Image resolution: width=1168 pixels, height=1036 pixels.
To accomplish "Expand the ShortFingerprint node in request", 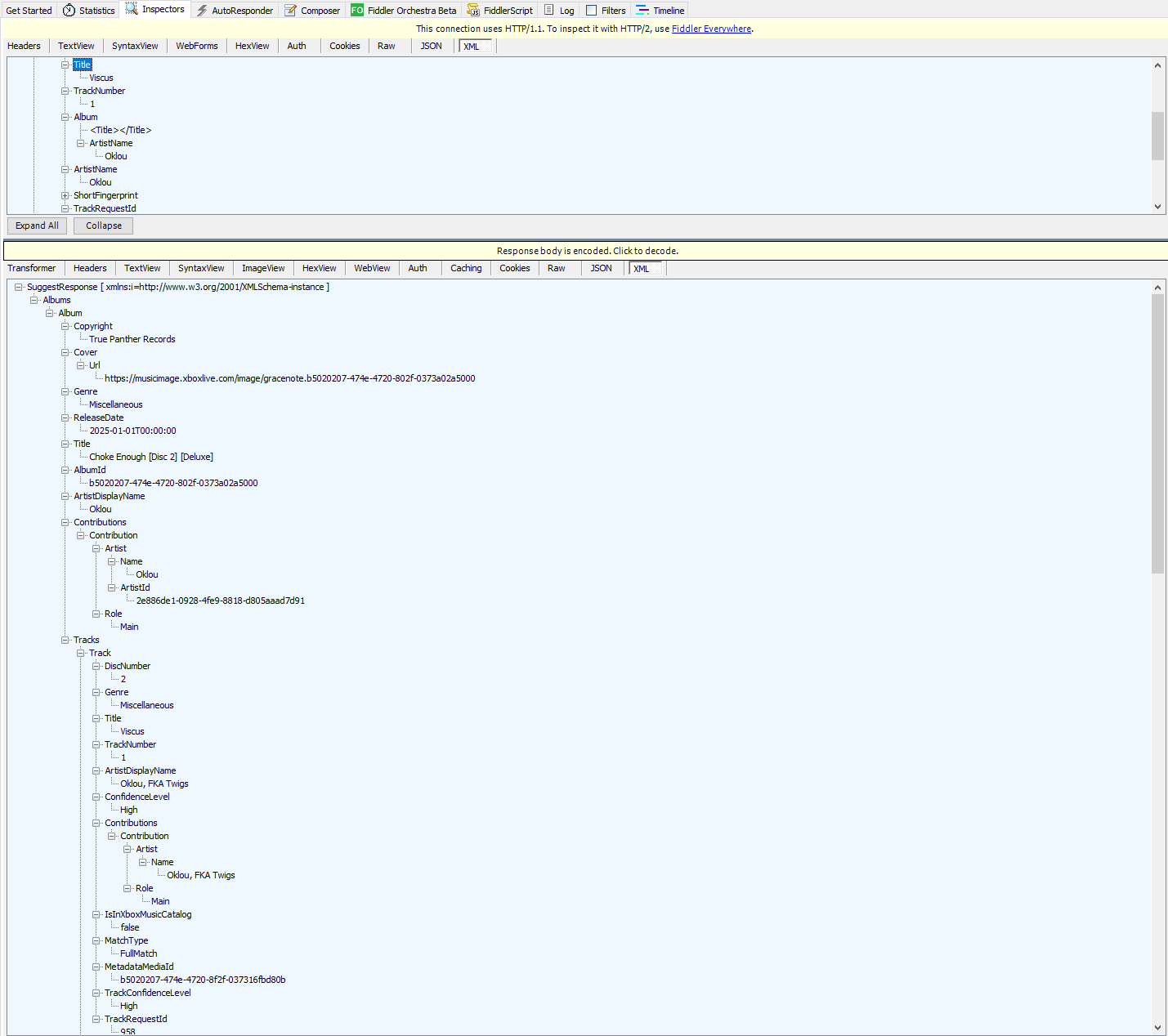I will point(65,195).
